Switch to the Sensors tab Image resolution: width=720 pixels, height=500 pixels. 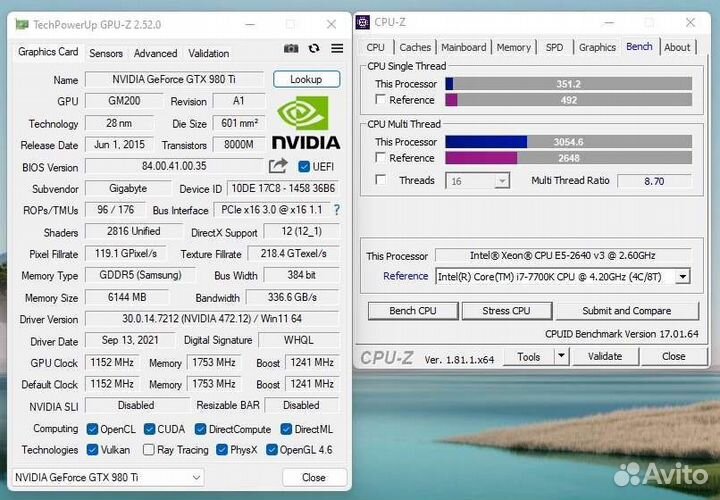click(x=106, y=53)
